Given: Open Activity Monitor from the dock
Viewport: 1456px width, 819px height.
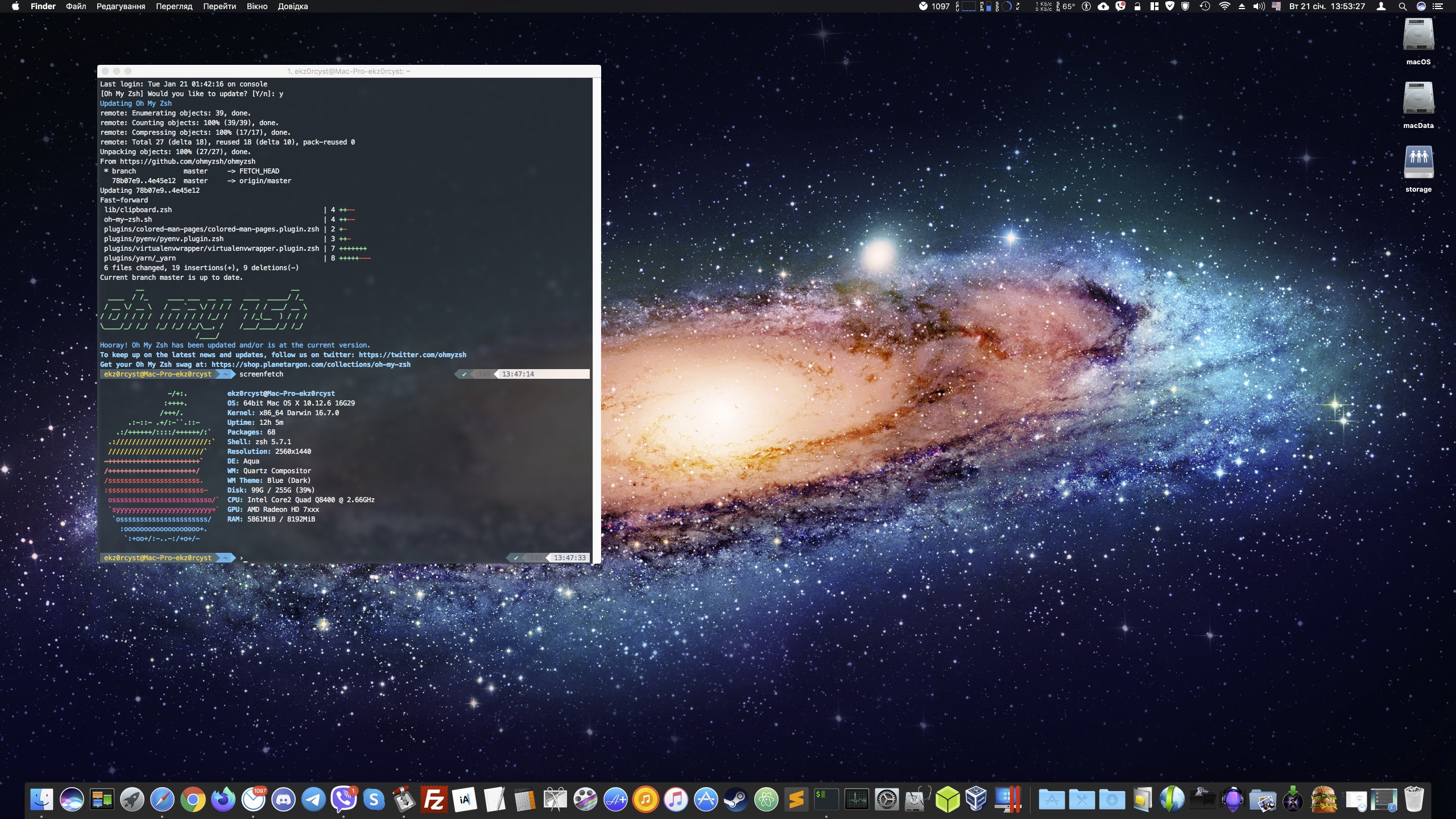Looking at the screenshot, I should [857, 800].
